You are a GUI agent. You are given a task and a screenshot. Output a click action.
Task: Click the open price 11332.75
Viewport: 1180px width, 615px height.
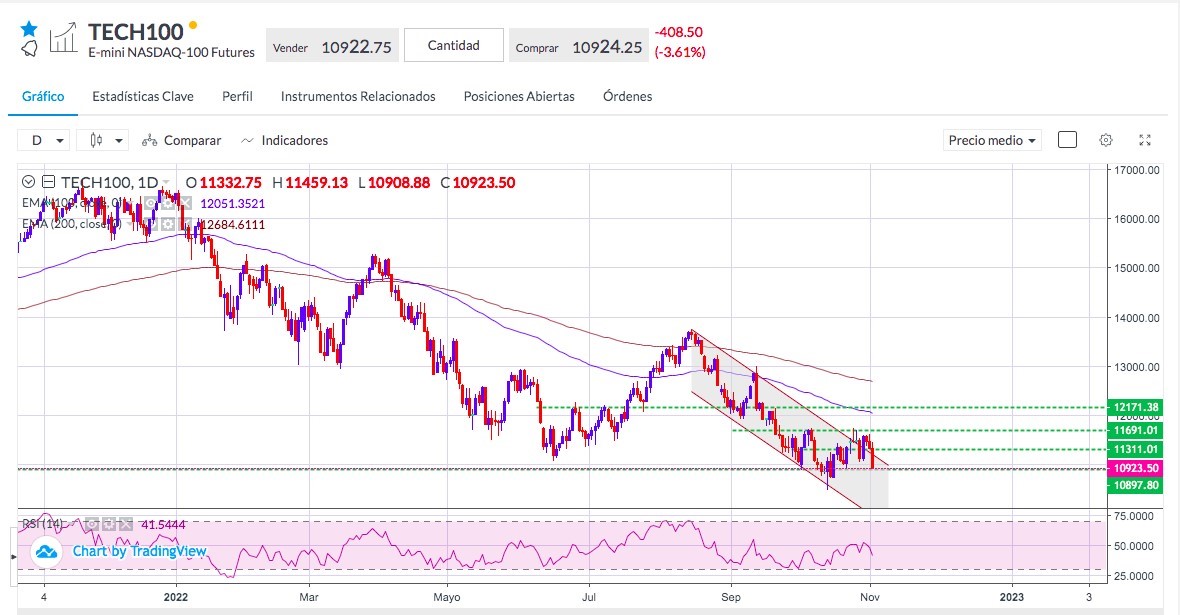click(230, 182)
